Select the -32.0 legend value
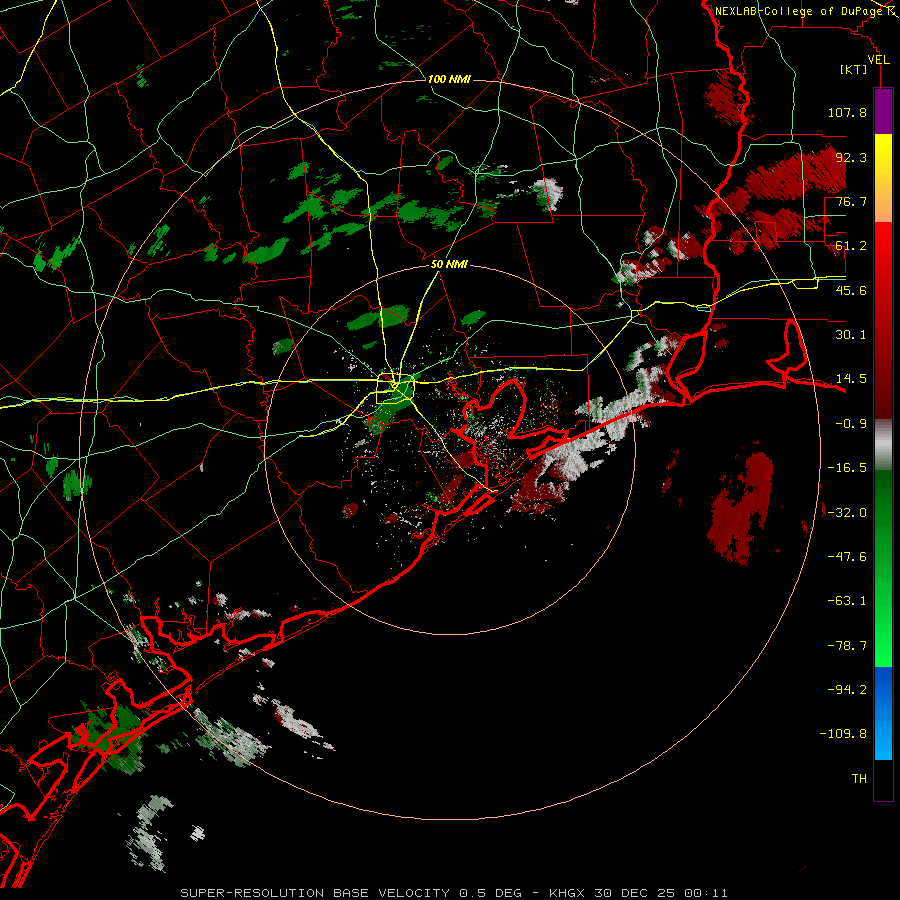This screenshot has width=900, height=900. pyautogui.click(x=847, y=513)
